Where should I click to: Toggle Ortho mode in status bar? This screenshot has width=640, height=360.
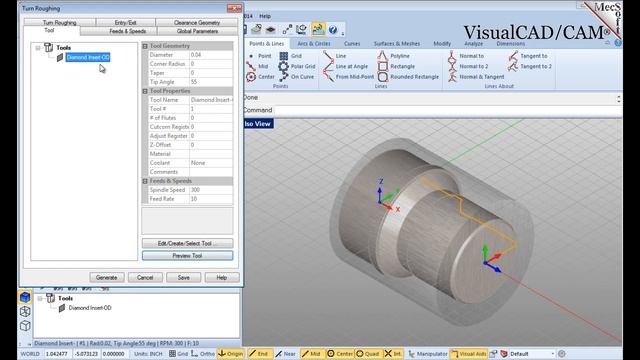tap(202, 354)
